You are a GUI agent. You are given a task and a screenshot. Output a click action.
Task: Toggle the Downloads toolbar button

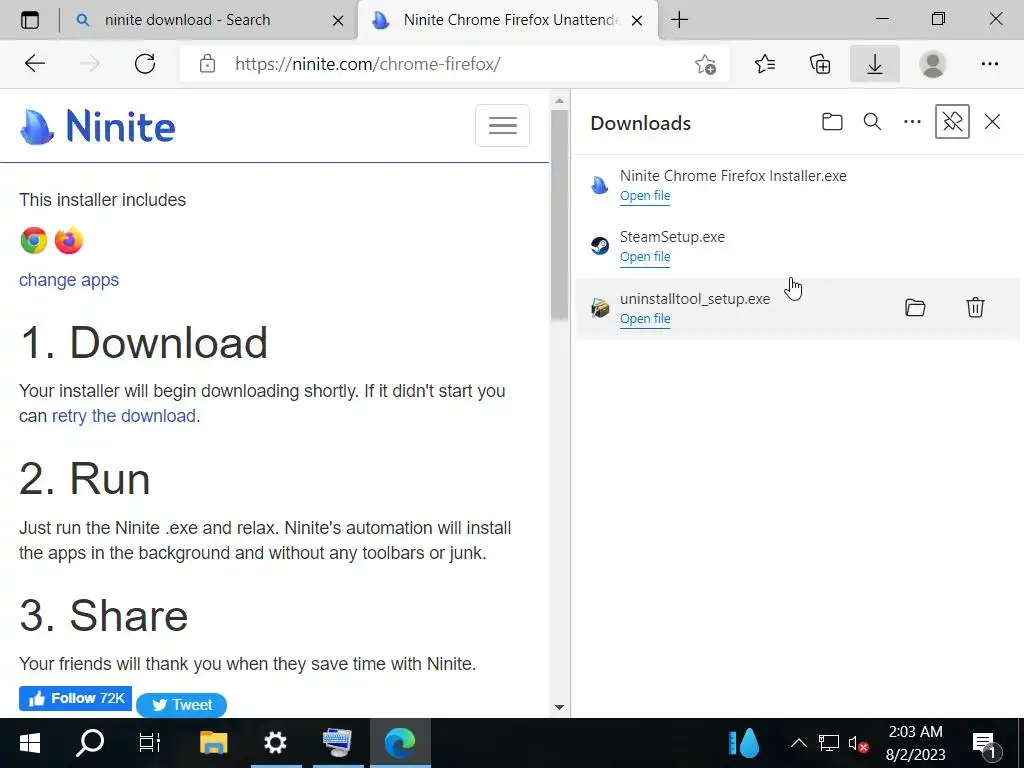point(874,63)
